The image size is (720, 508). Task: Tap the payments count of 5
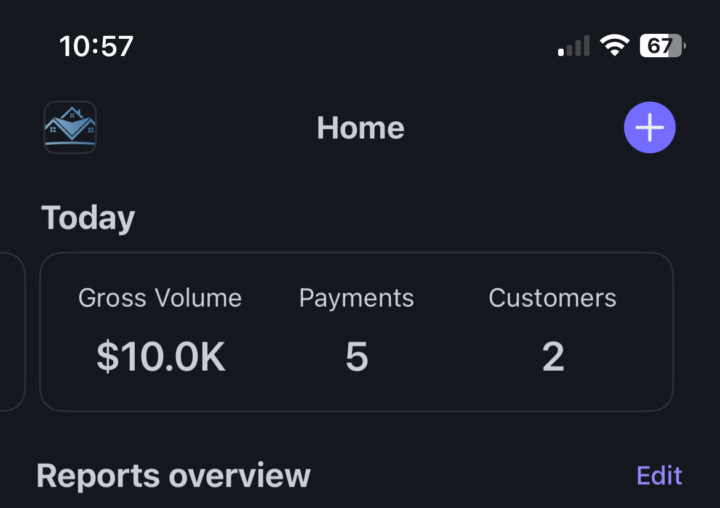356,357
